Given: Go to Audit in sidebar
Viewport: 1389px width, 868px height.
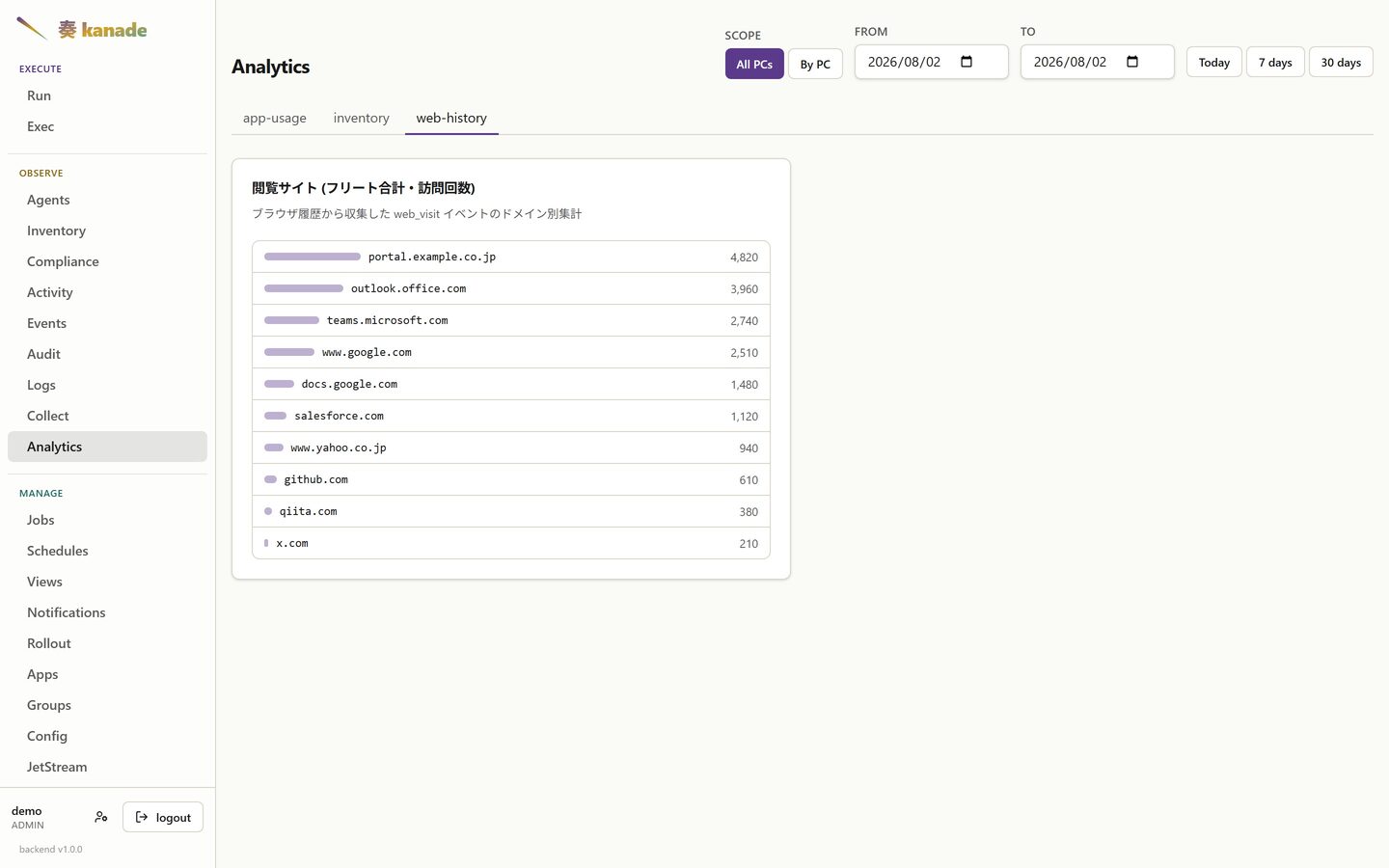Looking at the screenshot, I should tap(107, 354).
